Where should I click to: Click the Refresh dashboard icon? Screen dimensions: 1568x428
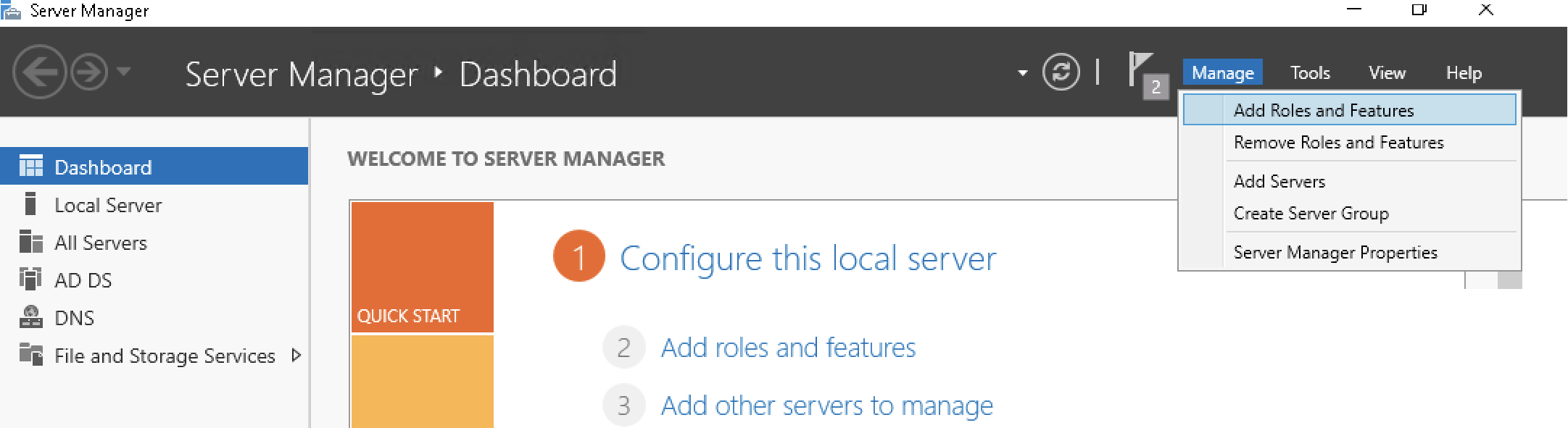coord(1061,72)
